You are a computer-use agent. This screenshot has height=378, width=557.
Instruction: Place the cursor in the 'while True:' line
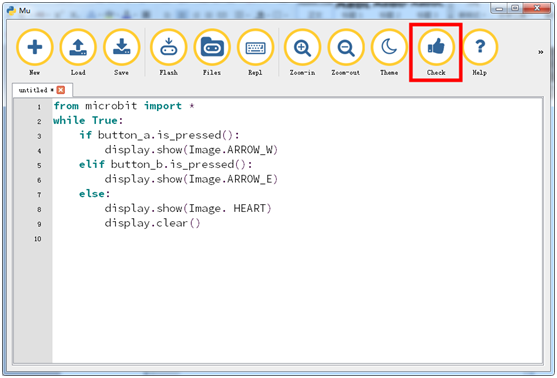[88, 120]
